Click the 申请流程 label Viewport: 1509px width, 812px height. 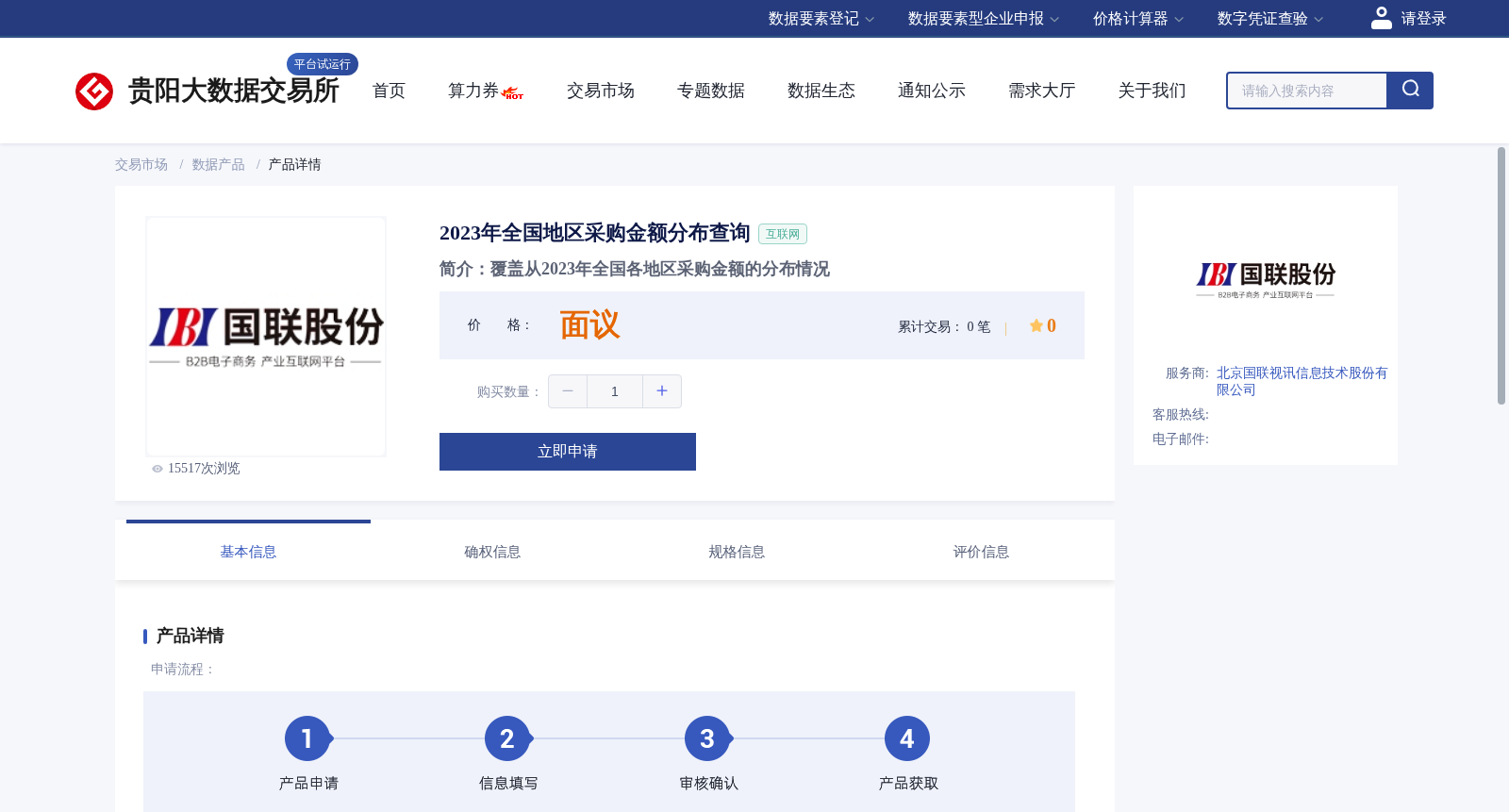tap(183, 670)
